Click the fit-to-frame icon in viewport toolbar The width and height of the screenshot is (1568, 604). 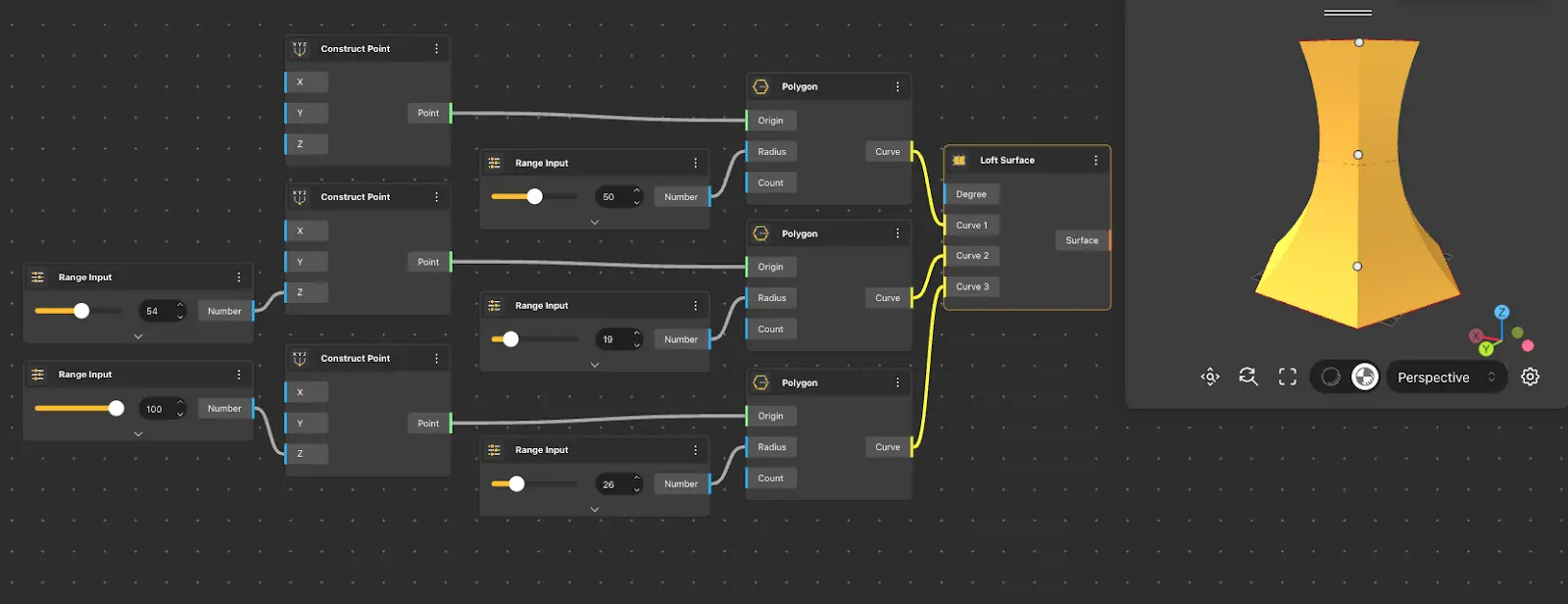tap(1288, 377)
